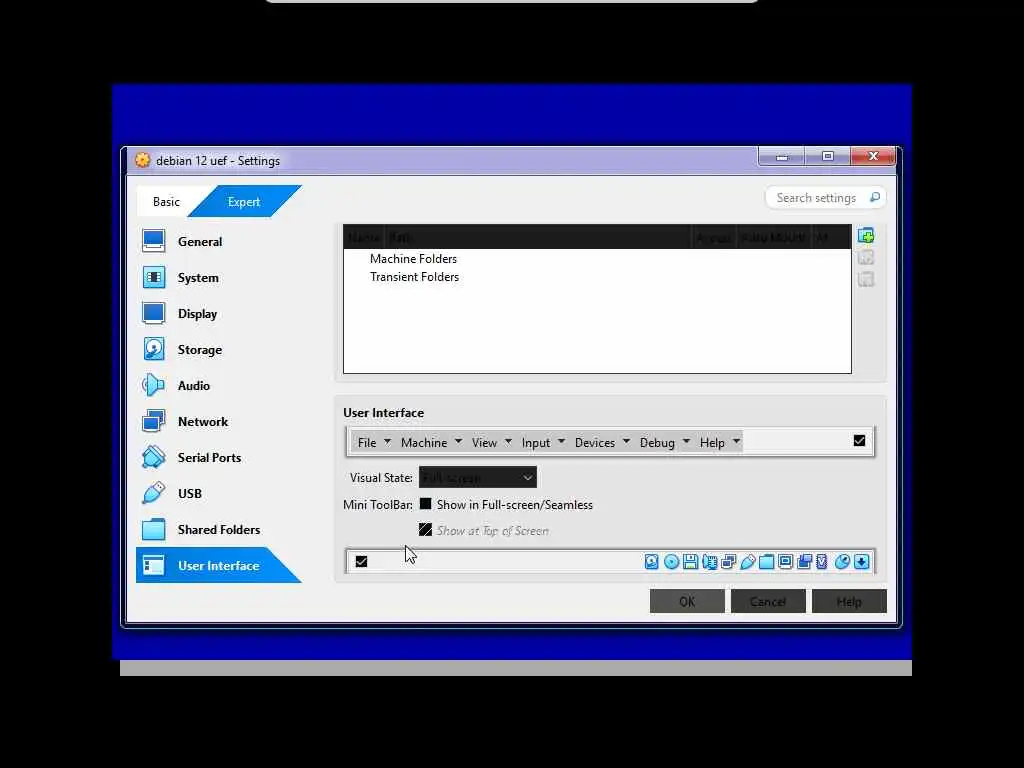1024x768 pixels.
Task: Enable Show in Full-screen/Seamless checkbox
Action: 425,504
